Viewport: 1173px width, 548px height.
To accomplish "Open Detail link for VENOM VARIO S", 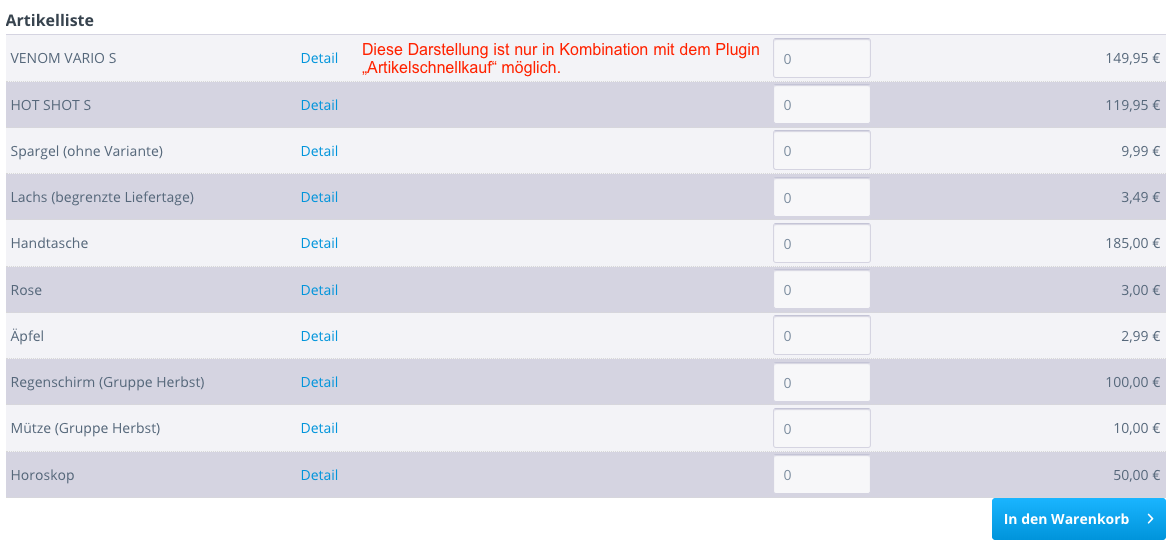I will [319, 58].
